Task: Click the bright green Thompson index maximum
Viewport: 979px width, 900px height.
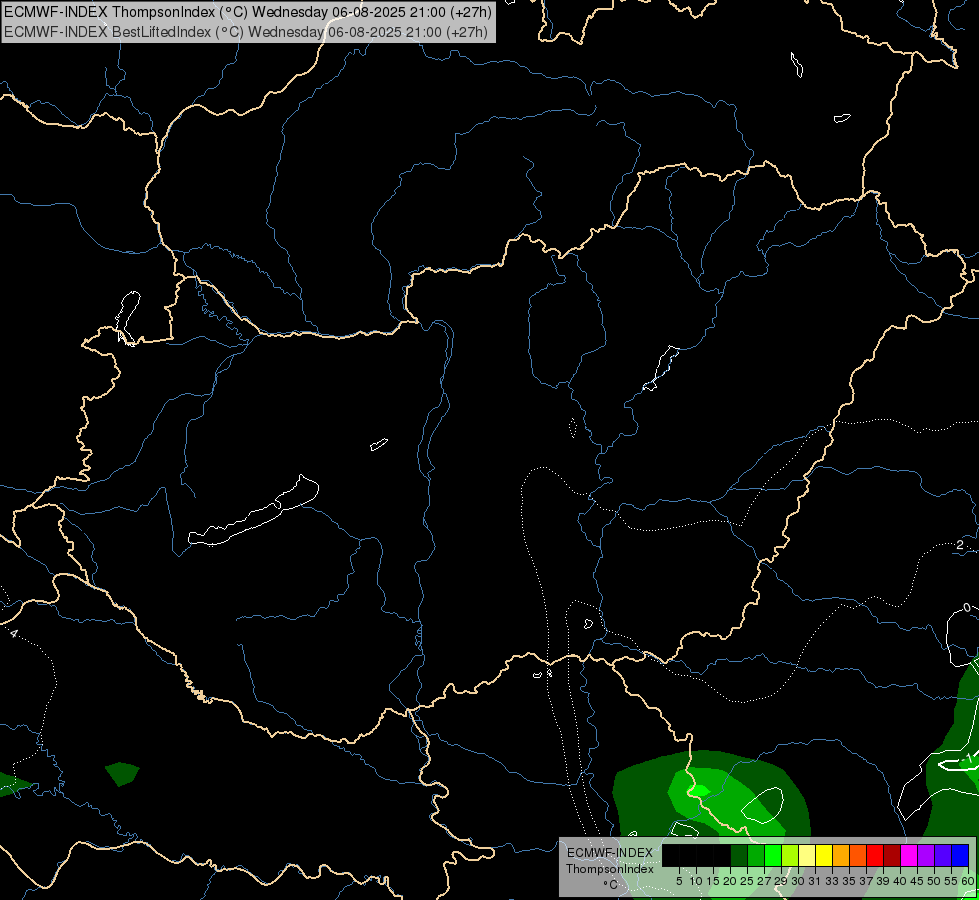Action: point(699,791)
